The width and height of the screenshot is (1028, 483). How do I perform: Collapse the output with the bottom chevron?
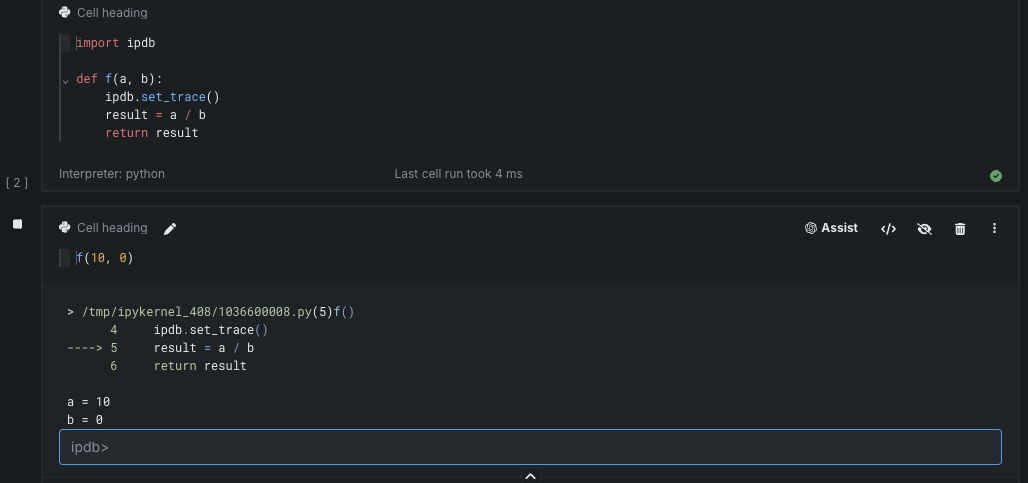(530, 475)
